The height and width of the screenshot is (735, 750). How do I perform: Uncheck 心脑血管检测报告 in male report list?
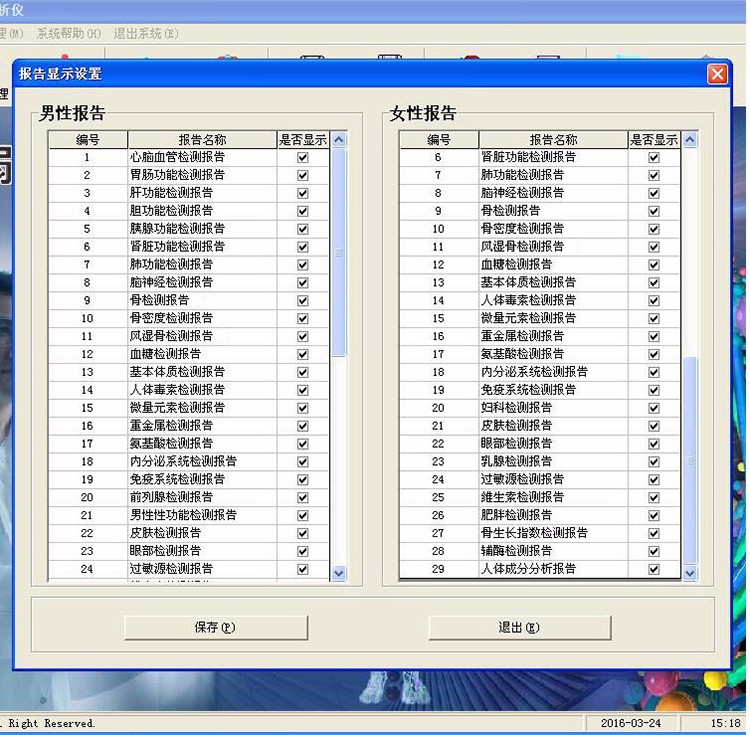(x=302, y=157)
